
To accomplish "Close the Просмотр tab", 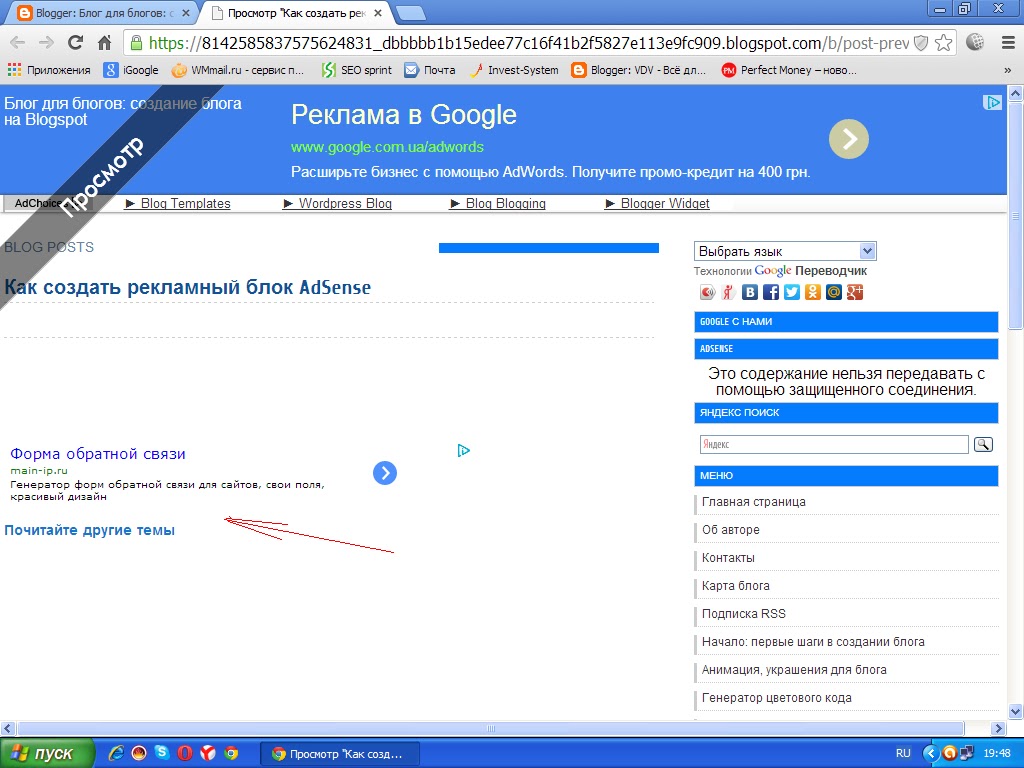I will point(377,13).
